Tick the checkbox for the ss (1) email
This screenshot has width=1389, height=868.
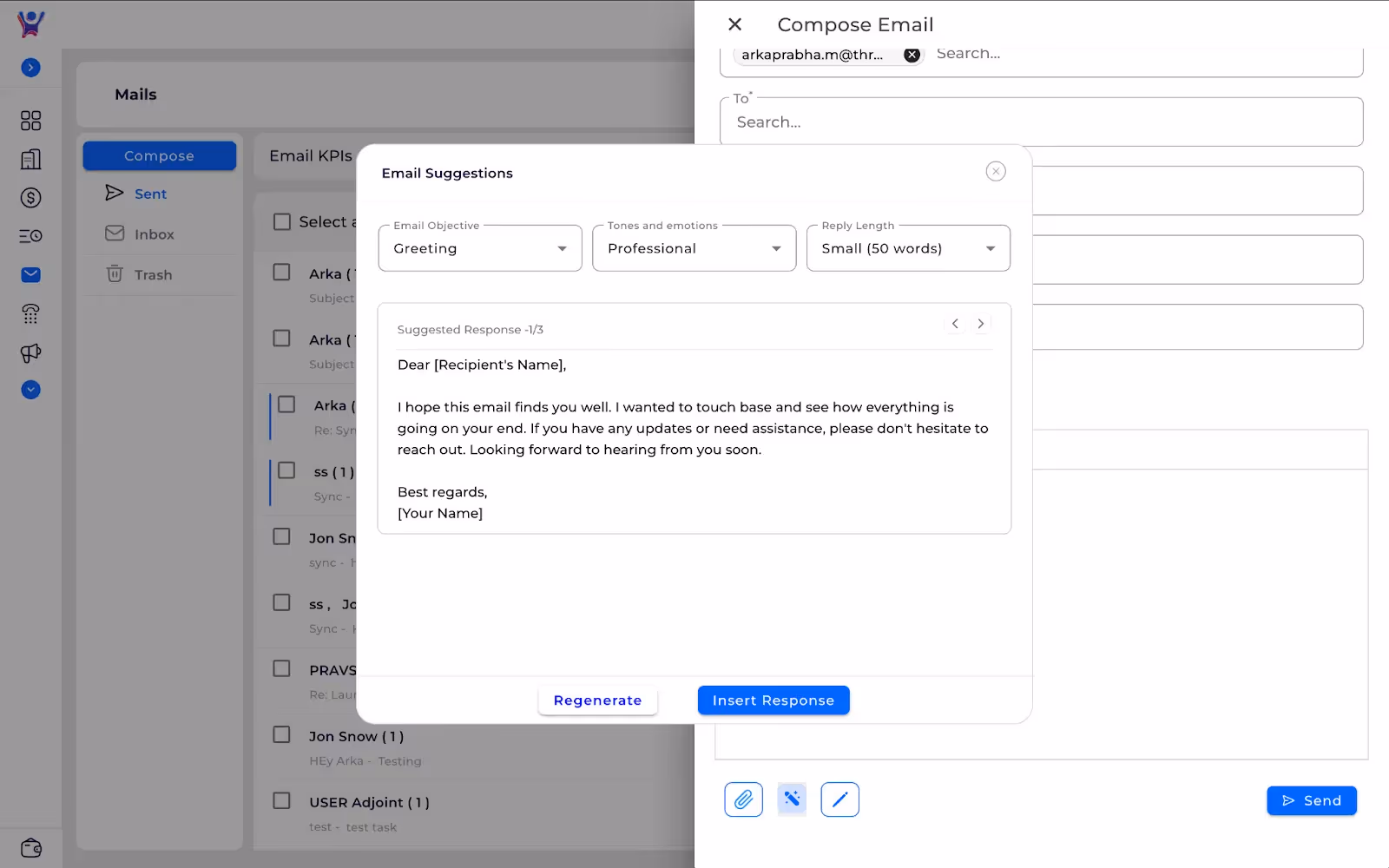coord(286,471)
